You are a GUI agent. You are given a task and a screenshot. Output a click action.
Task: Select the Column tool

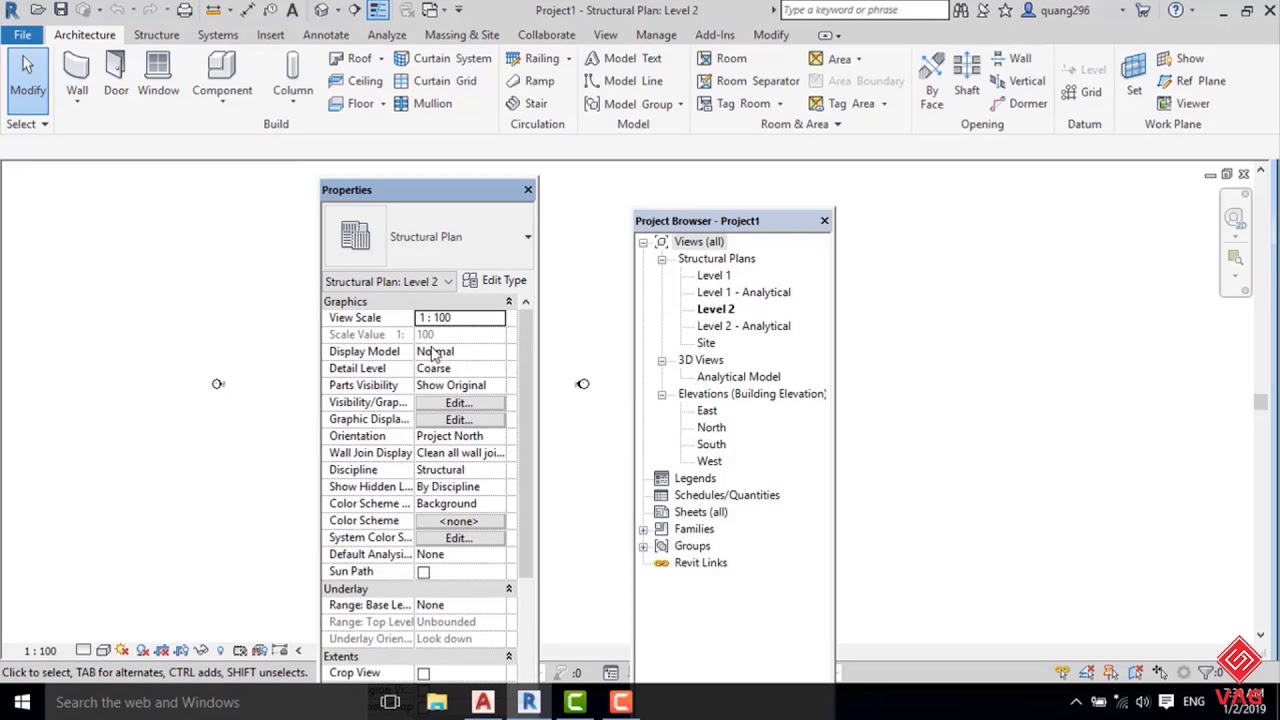(x=293, y=76)
